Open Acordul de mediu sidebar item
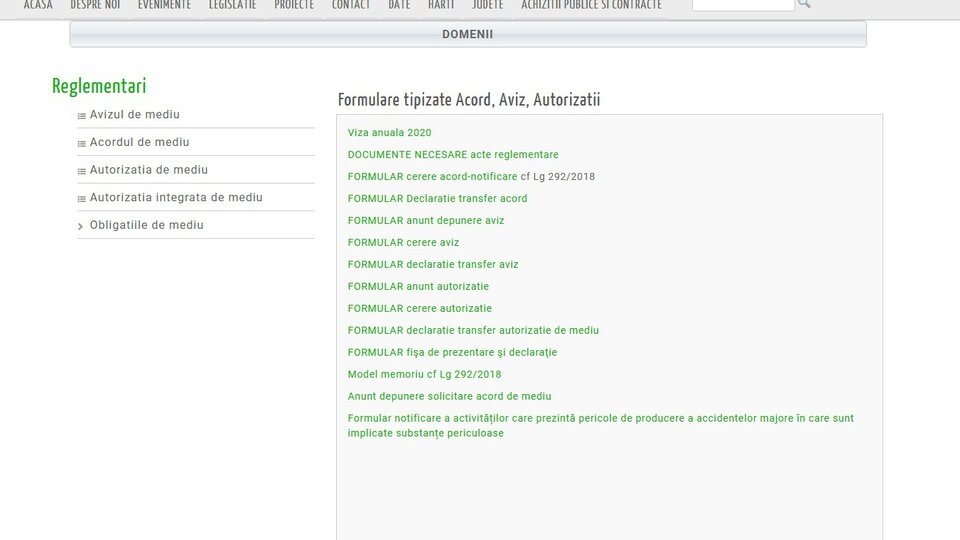This screenshot has width=960, height=540. pyautogui.click(x=139, y=142)
